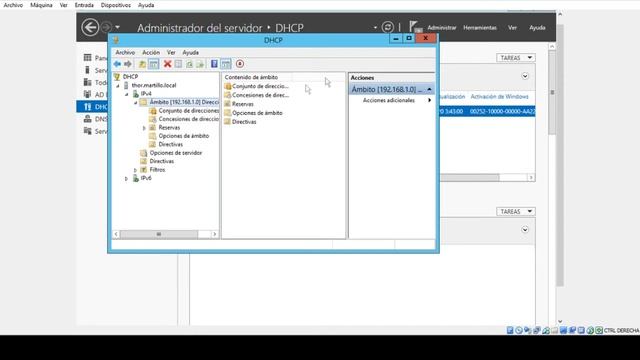Screen dimensions: 640x360
Task: Open the blue Help book toolbar icon
Action: [x=214, y=64]
